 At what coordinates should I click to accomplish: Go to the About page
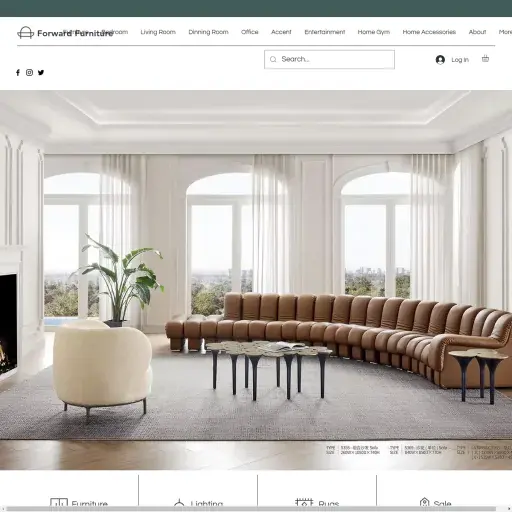477,32
